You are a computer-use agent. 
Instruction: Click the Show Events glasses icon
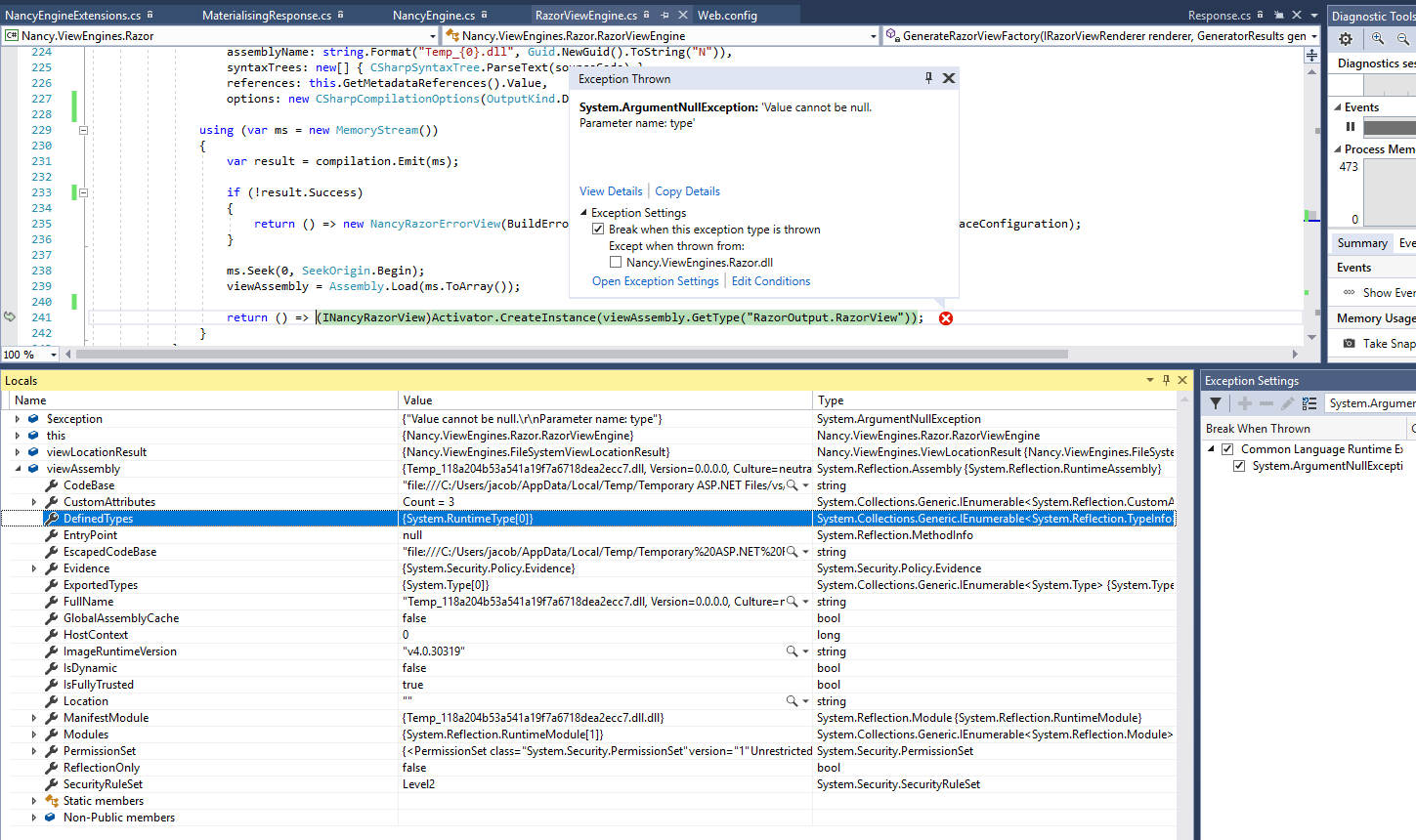click(1350, 293)
